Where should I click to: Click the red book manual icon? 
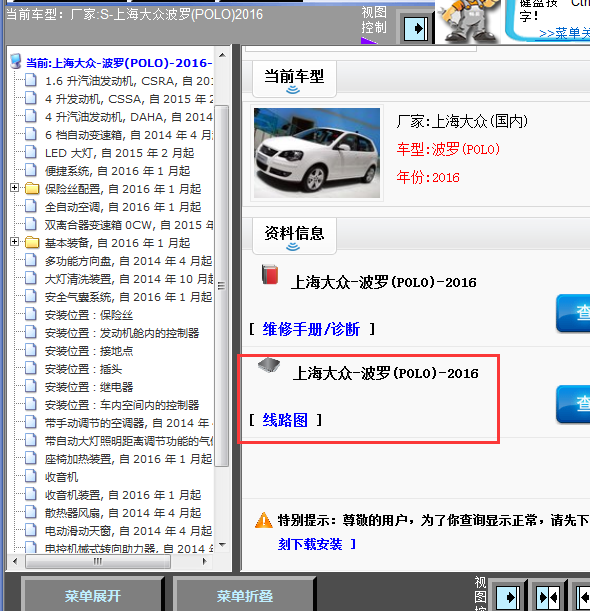[270, 274]
